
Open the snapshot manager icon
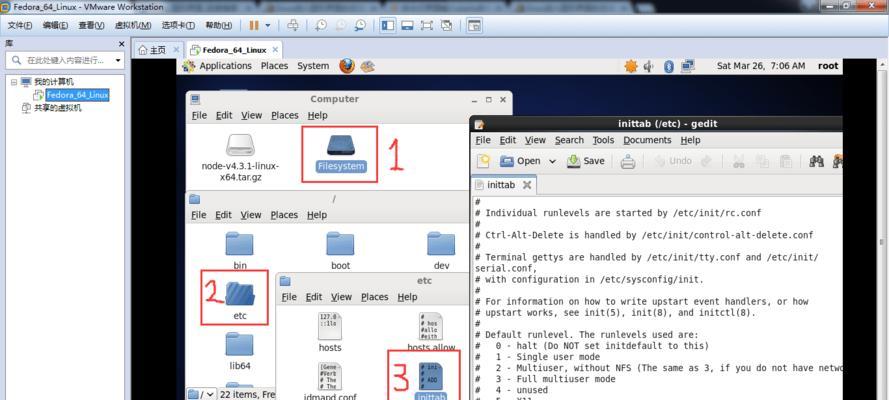pyautogui.click(x=361, y=25)
